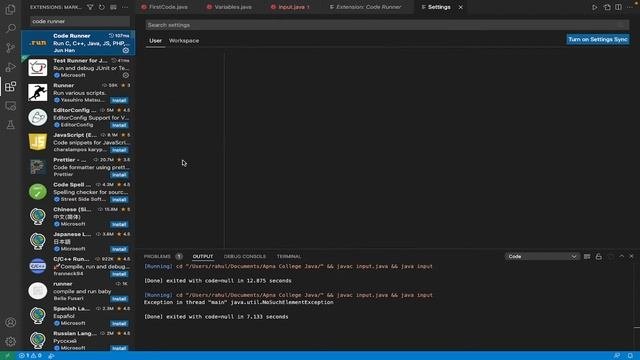Select the Code Runner extension entry

78,42
